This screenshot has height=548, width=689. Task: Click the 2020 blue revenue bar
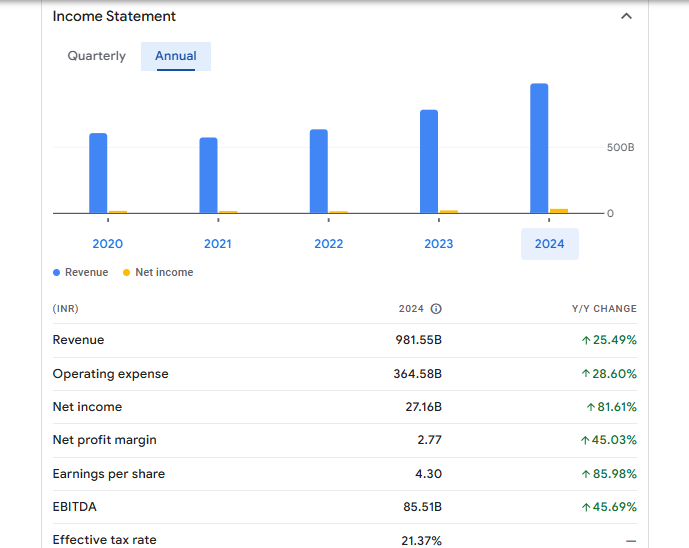[98, 173]
